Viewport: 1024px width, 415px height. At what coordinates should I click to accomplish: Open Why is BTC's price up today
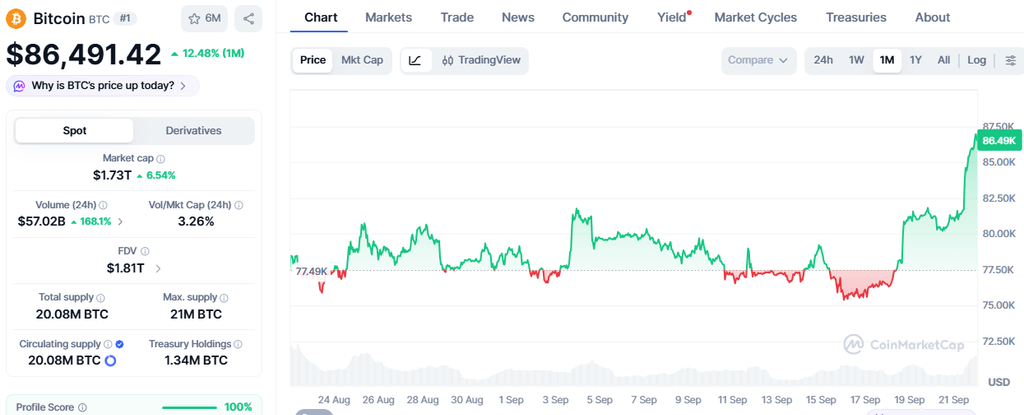[x=103, y=86]
